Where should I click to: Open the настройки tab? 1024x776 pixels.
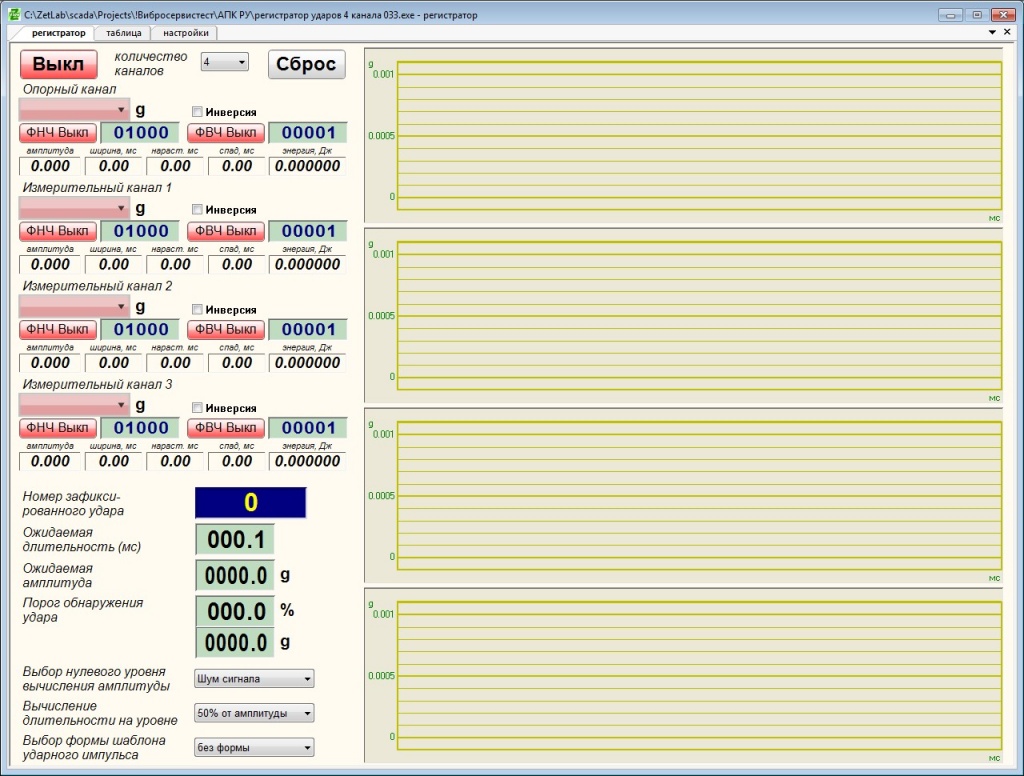185,33
